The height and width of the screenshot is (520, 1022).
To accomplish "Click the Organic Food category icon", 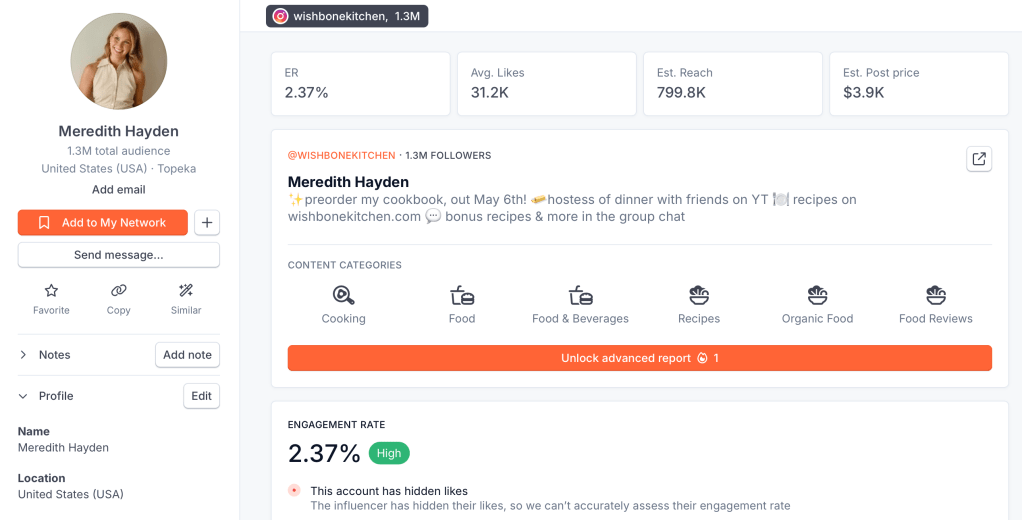I will pos(817,295).
